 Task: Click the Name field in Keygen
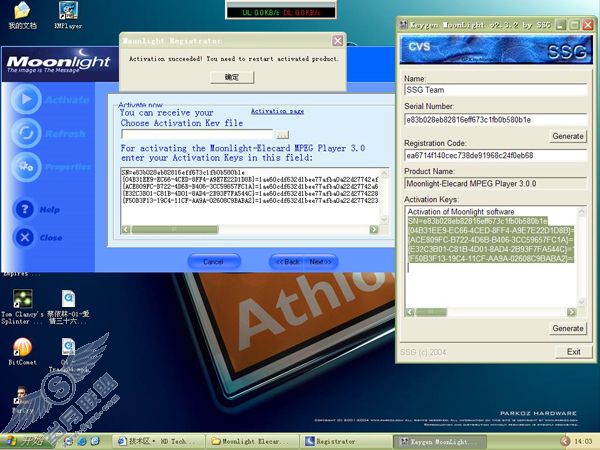coord(496,90)
